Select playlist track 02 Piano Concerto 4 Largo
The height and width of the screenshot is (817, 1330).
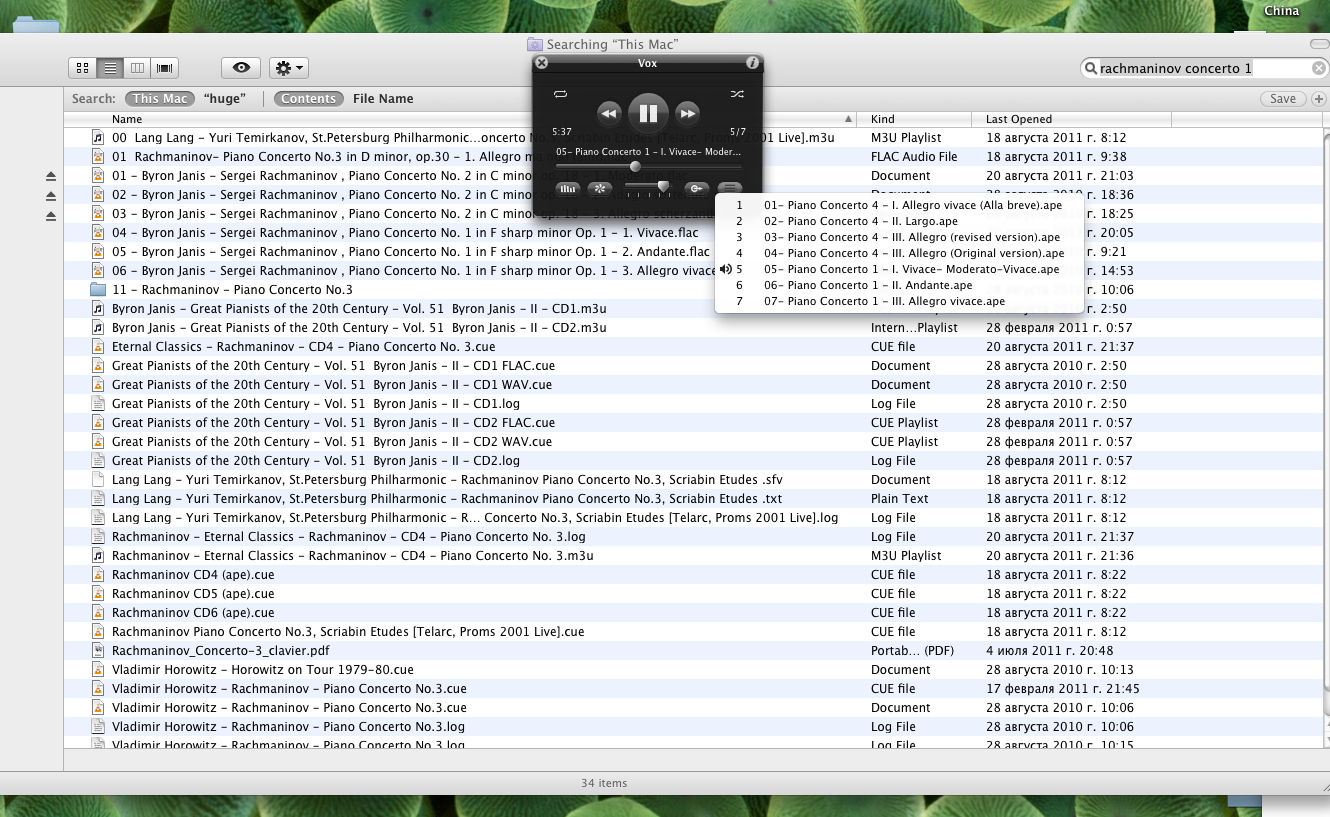pyautogui.click(x=899, y=221)
